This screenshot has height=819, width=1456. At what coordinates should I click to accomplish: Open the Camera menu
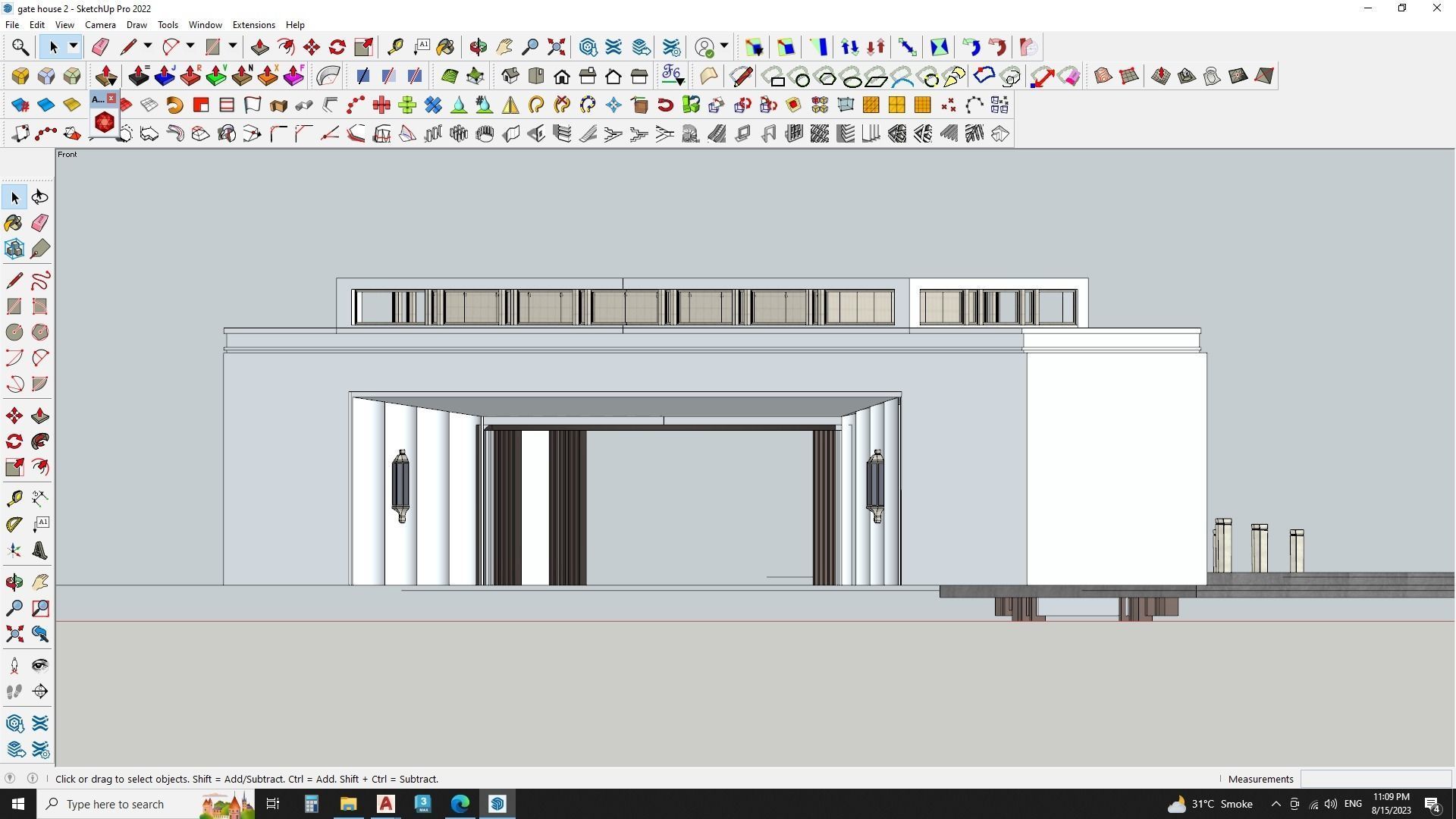tap(100, 25)
